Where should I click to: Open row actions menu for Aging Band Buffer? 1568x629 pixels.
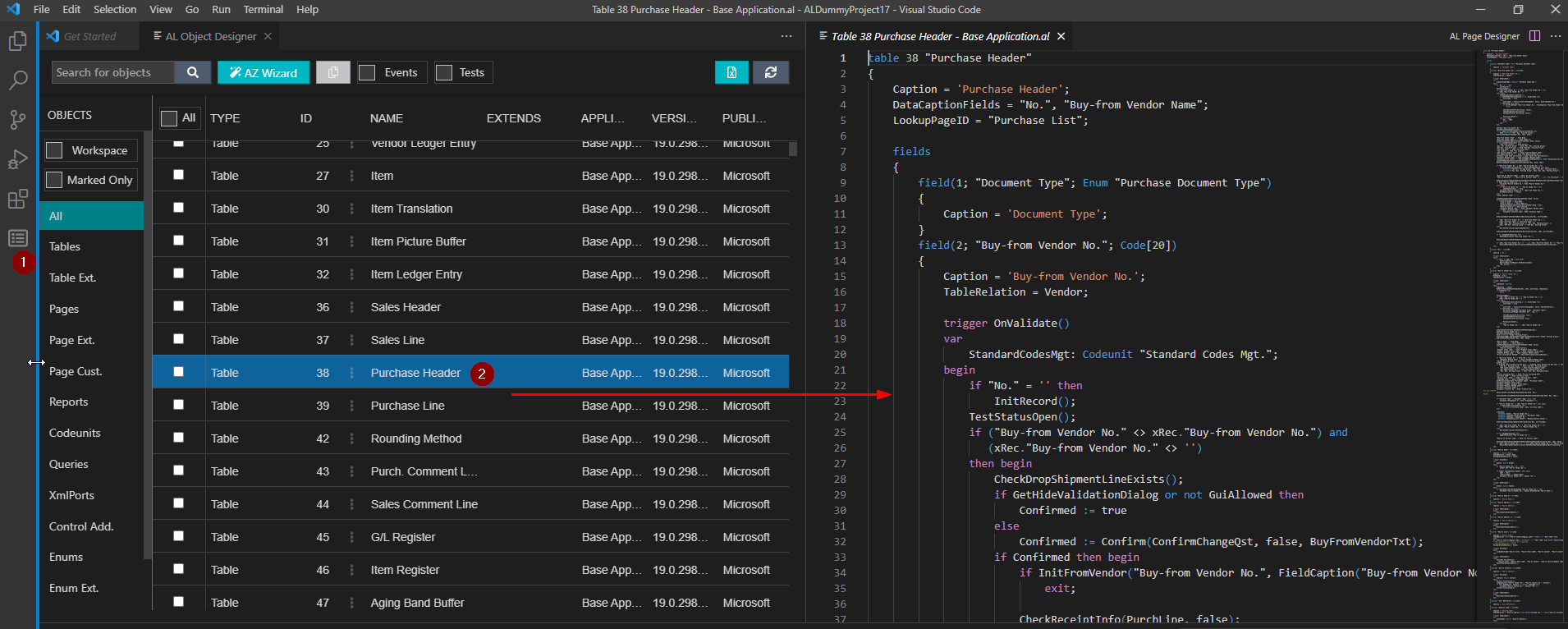[352, 603]
